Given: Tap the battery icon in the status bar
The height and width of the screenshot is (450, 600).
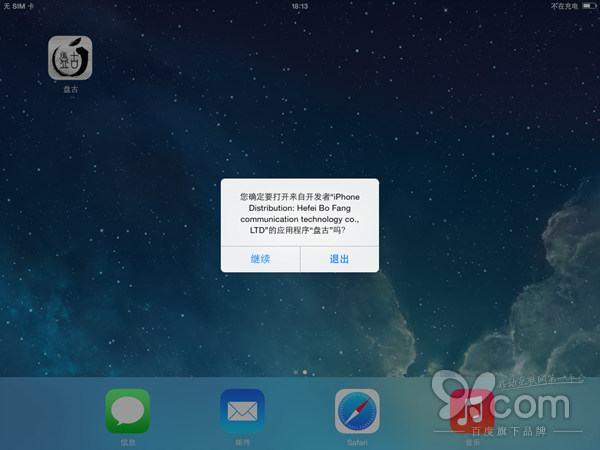Looking at the screenshot, I should (x=589, y=6).
